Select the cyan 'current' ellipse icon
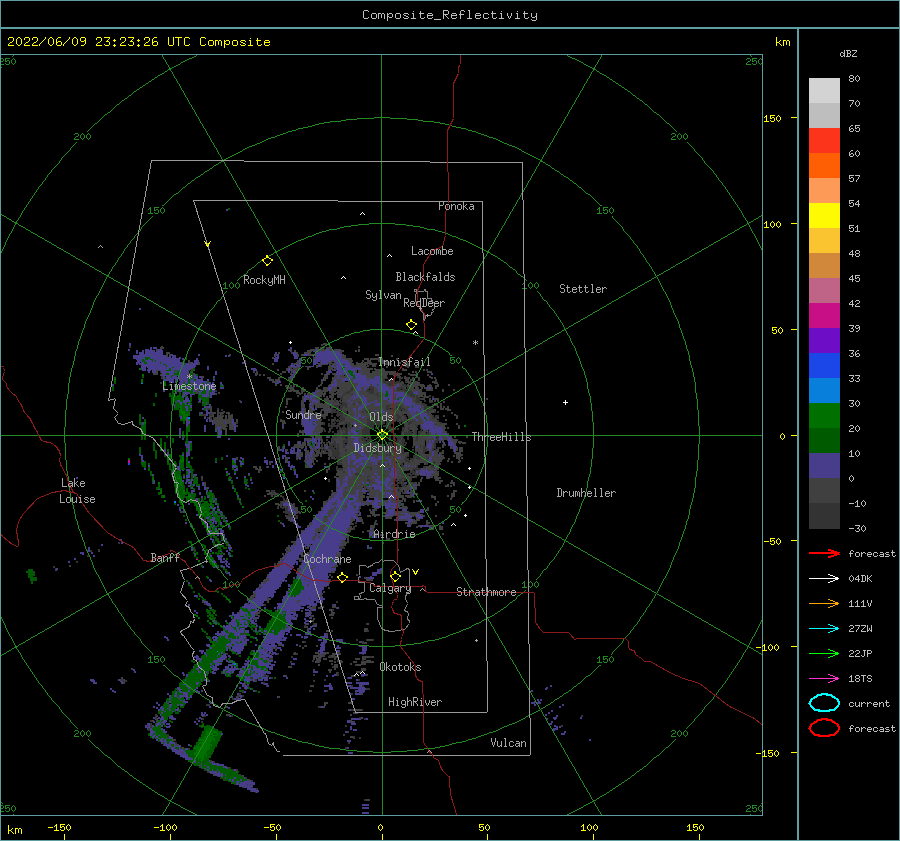The width and height of the screenshot is (900, 841). coord(824,703)
